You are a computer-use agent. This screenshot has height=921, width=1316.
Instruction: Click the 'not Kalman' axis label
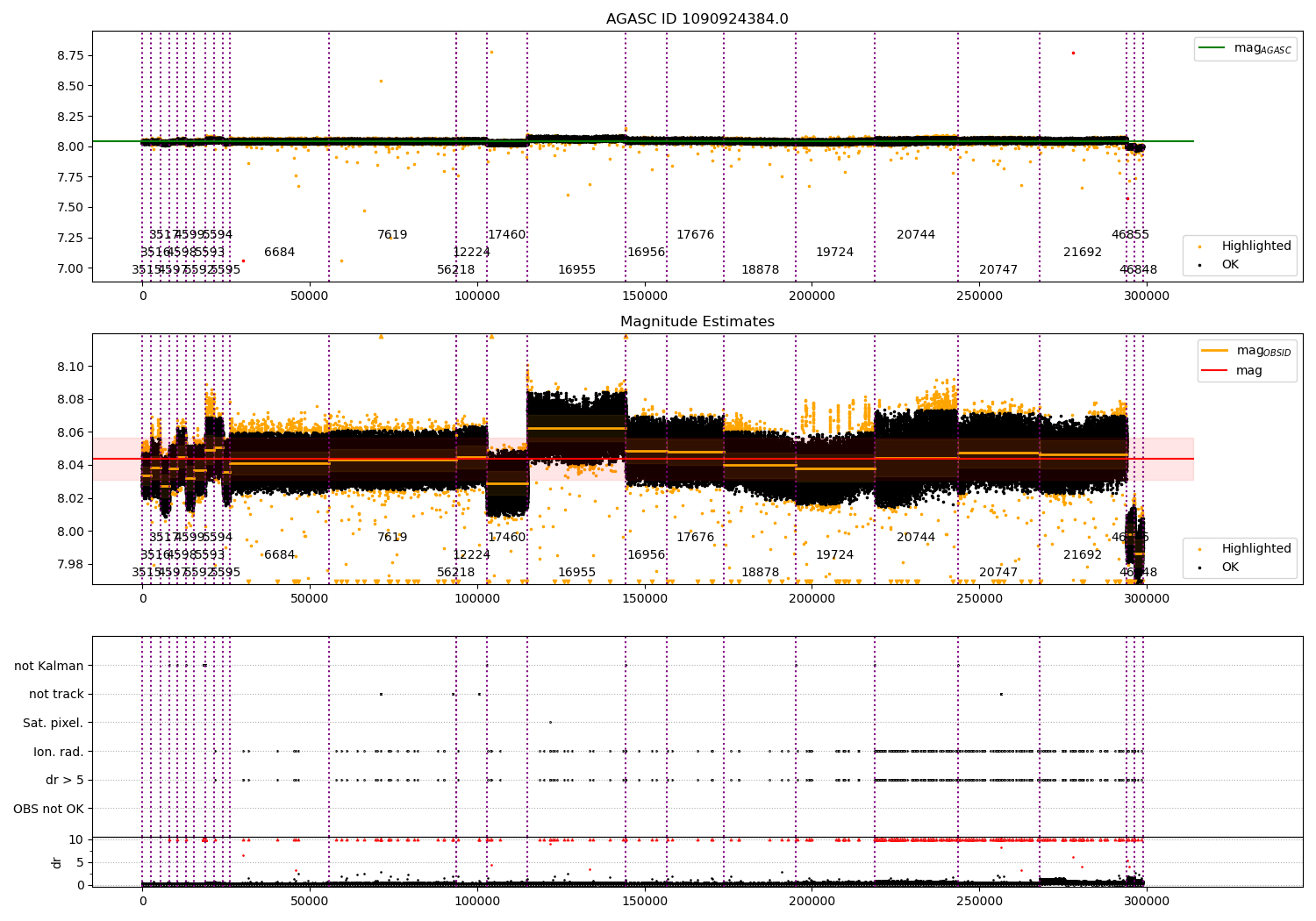click(49, 667)
